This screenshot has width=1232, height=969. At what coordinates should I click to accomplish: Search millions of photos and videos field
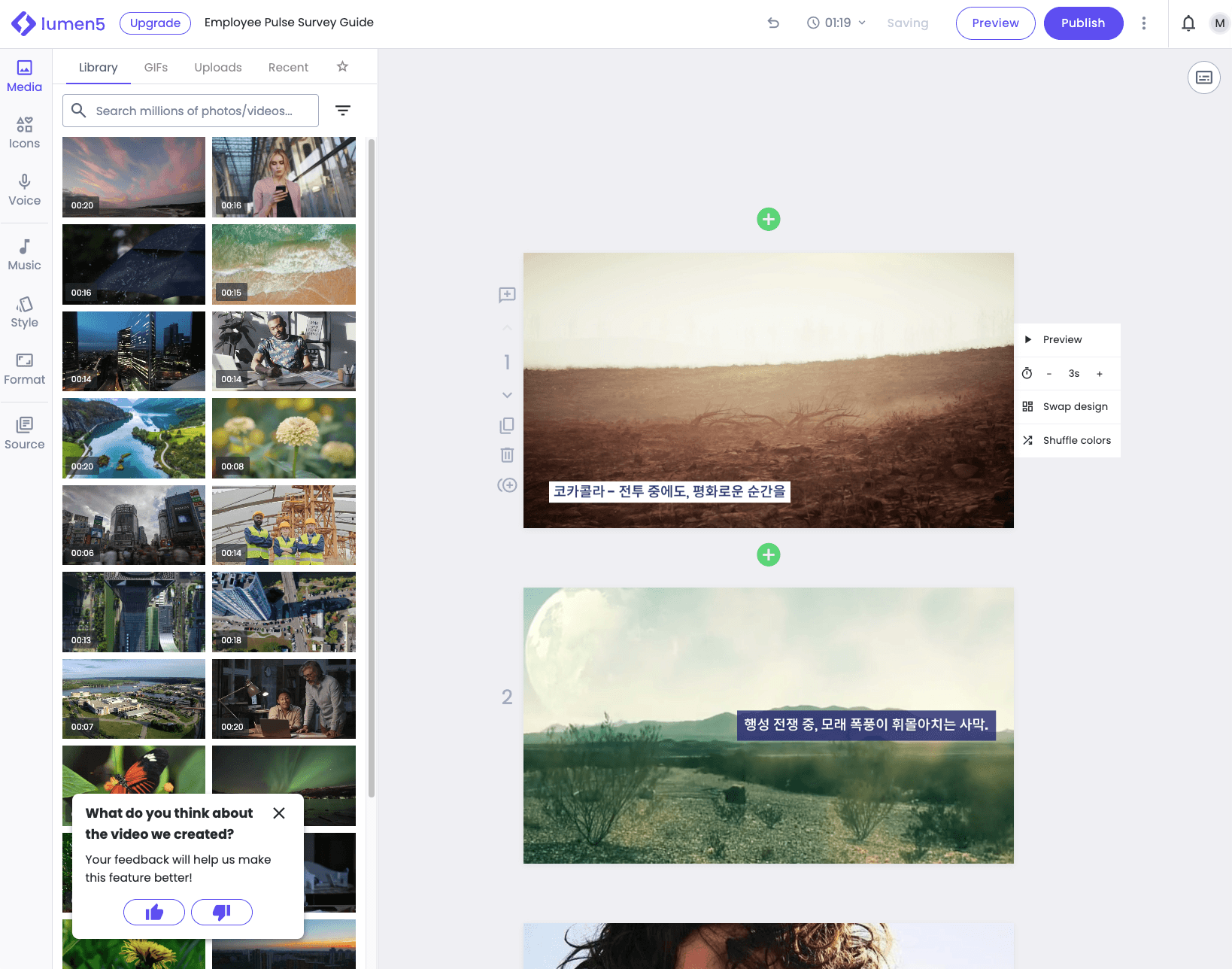tap(190, 111)
